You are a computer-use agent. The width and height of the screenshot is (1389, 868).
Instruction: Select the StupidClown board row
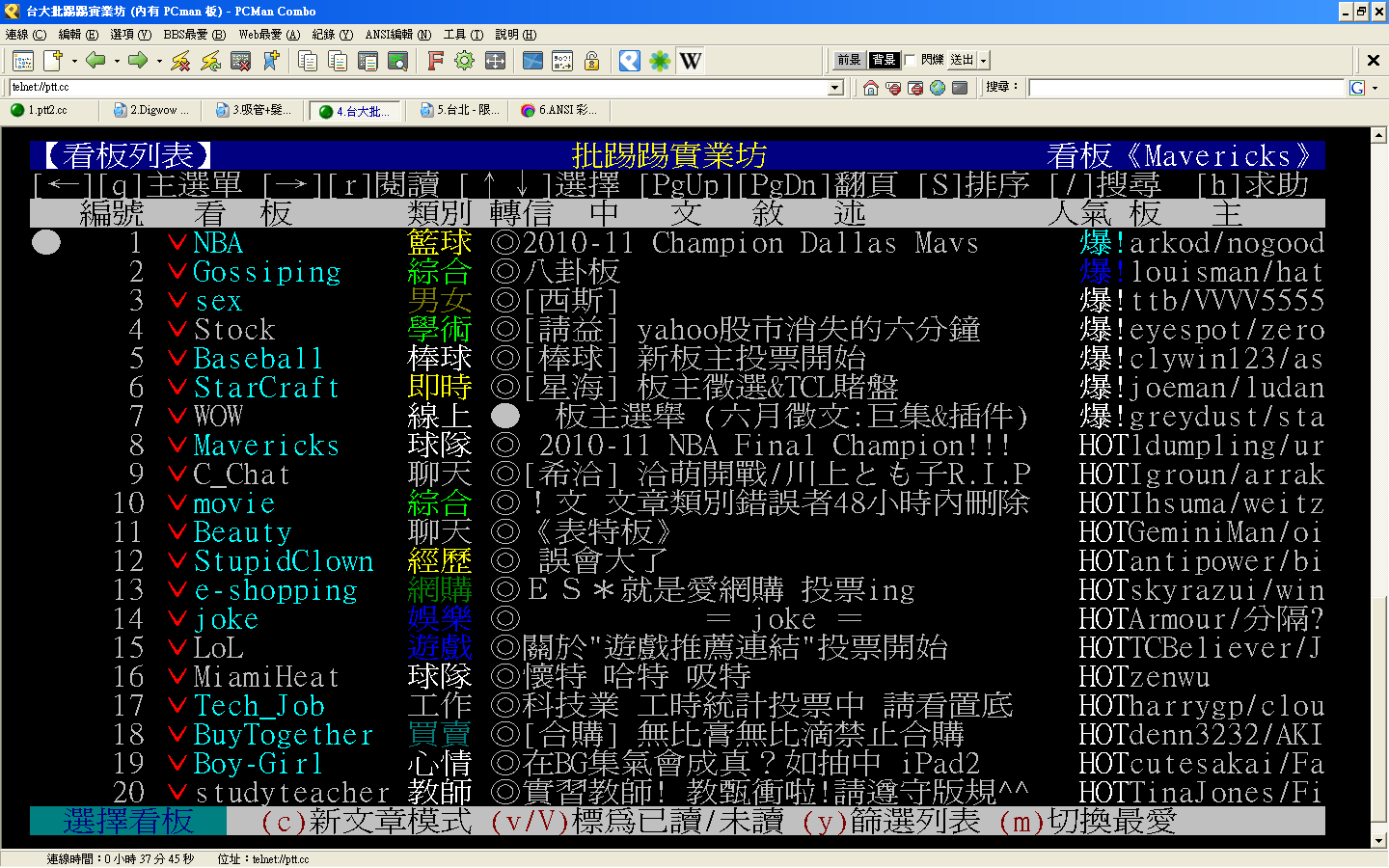click(283, 561)
